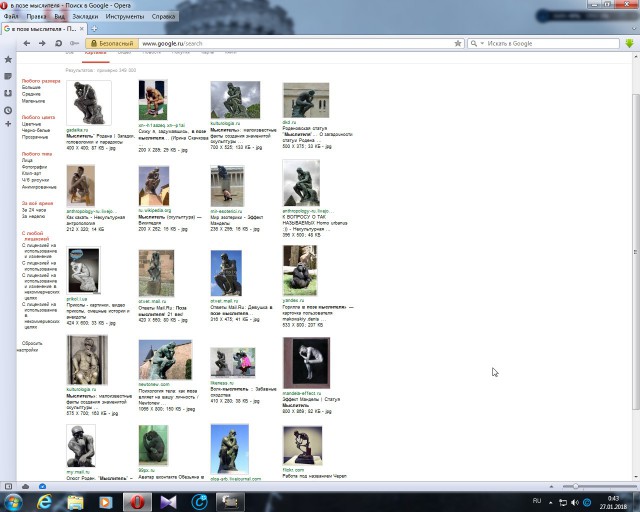Filter results За 24 часа
Image resolution: width=640 pixels, height=512 pixels.
34,210
